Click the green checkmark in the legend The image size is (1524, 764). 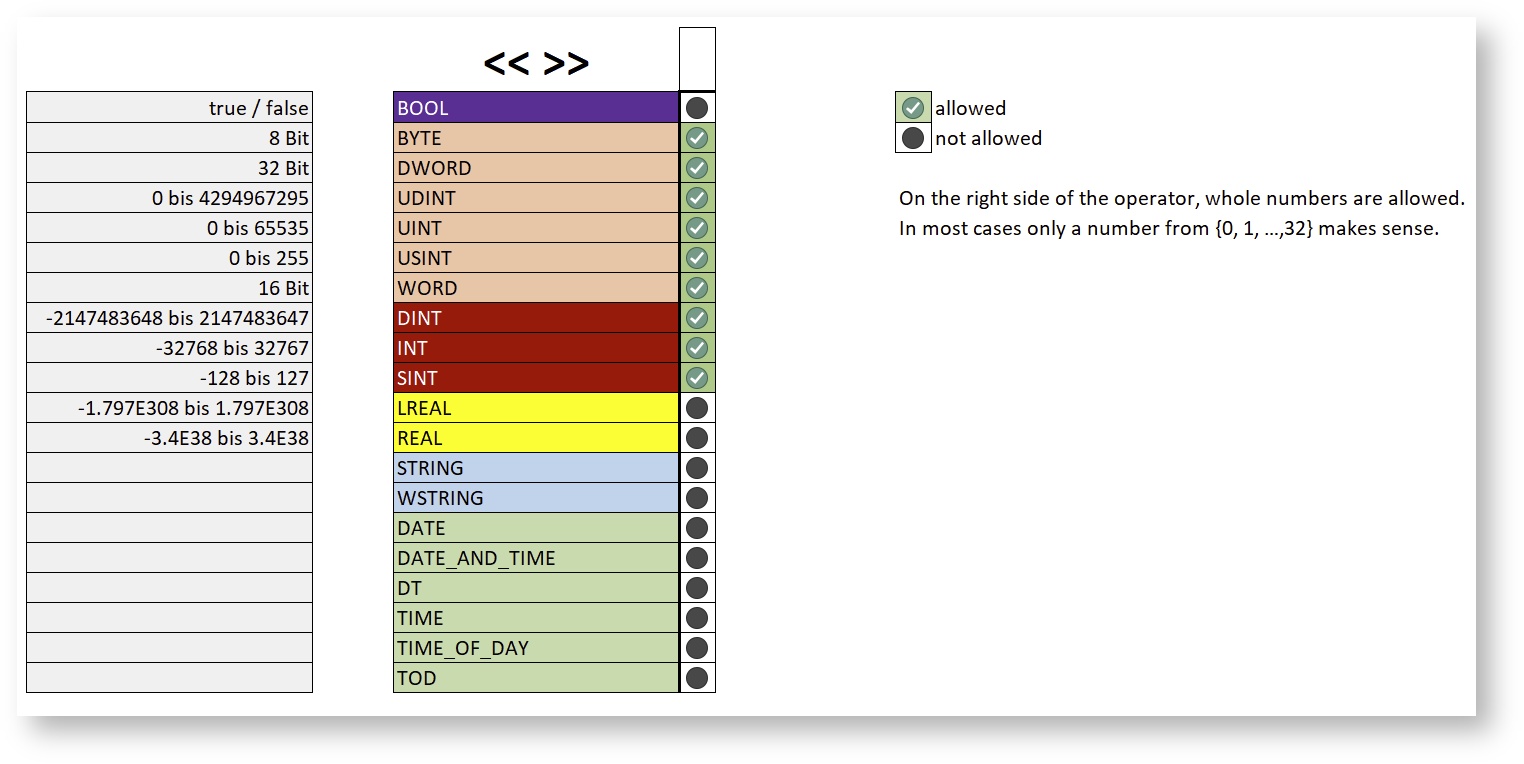[912, 108]
